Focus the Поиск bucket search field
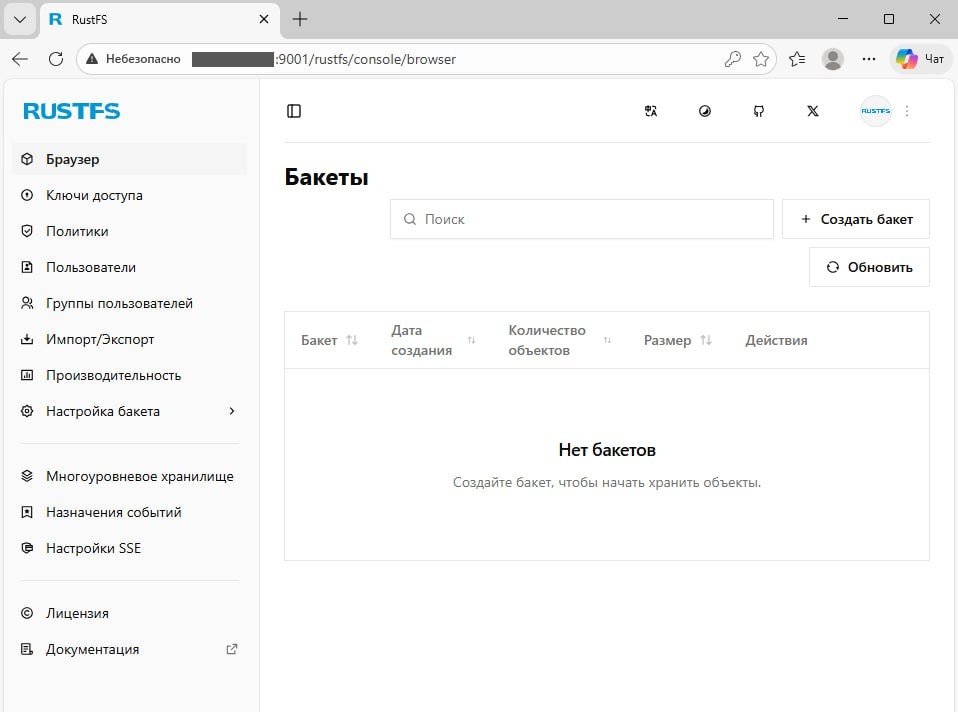This screenshot has height=712, width=958. (x=582, y=219)
